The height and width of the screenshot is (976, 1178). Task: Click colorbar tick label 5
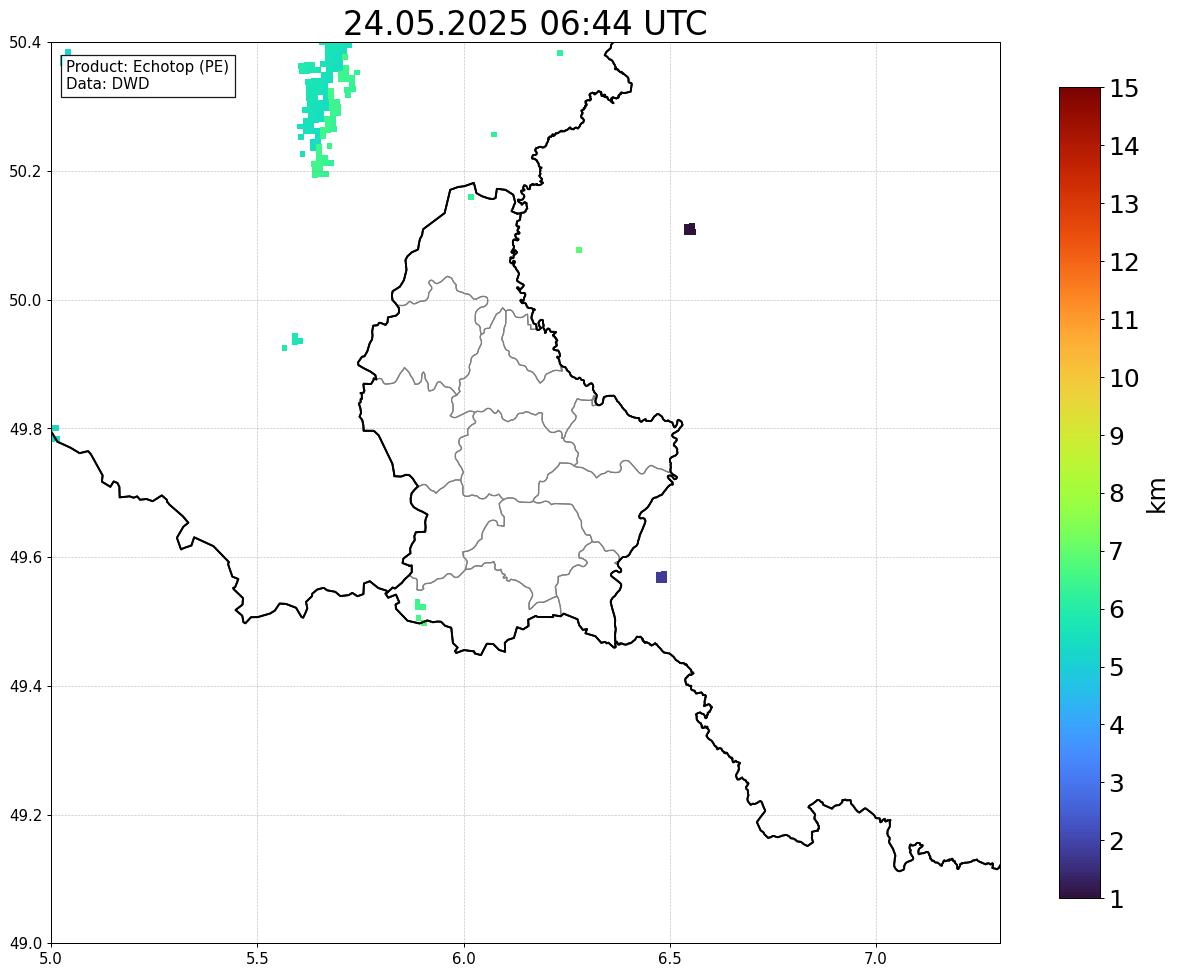click(x=1117, y=667)
